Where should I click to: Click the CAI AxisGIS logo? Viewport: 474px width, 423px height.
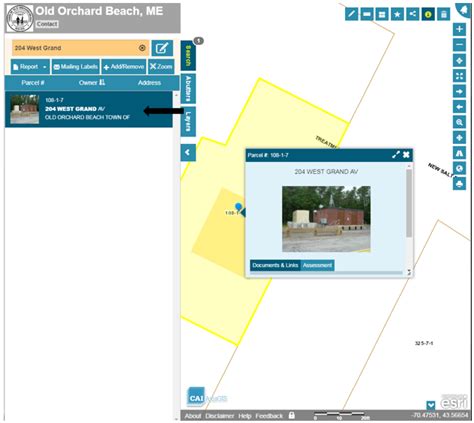click(207, 397)
